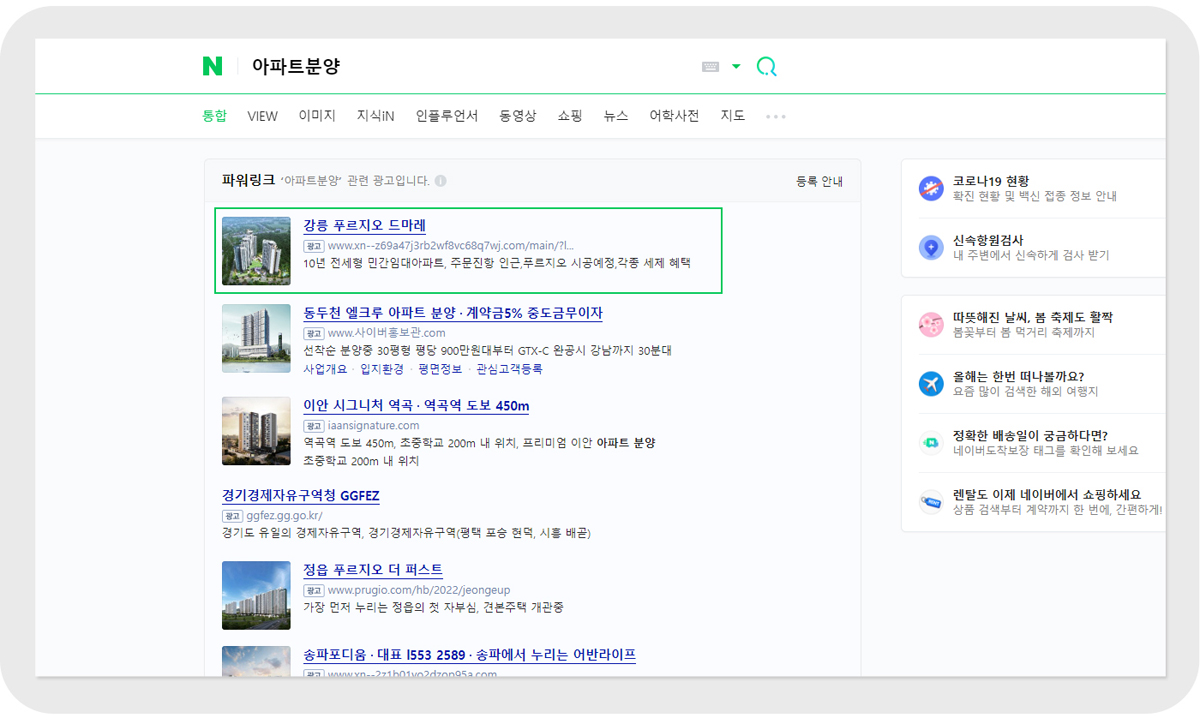Open the 이안 시그니처 역곡 ad title

pos(416,405)
